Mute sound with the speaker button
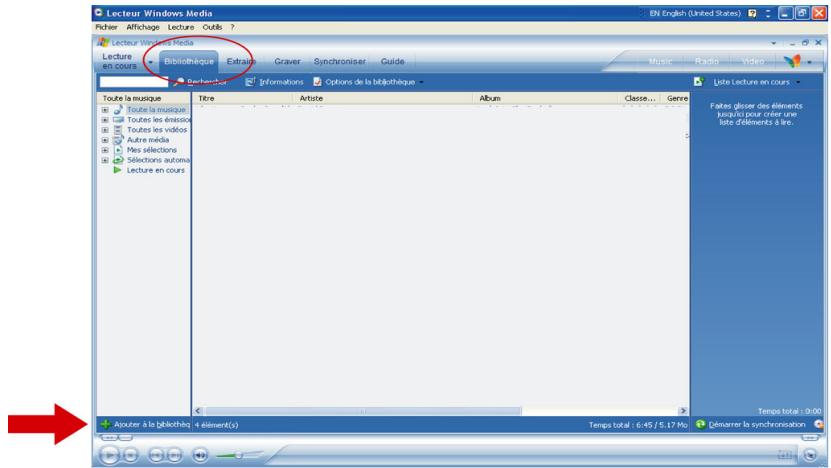This screenshot has width=831, height=468. click(x=200, y=455)
